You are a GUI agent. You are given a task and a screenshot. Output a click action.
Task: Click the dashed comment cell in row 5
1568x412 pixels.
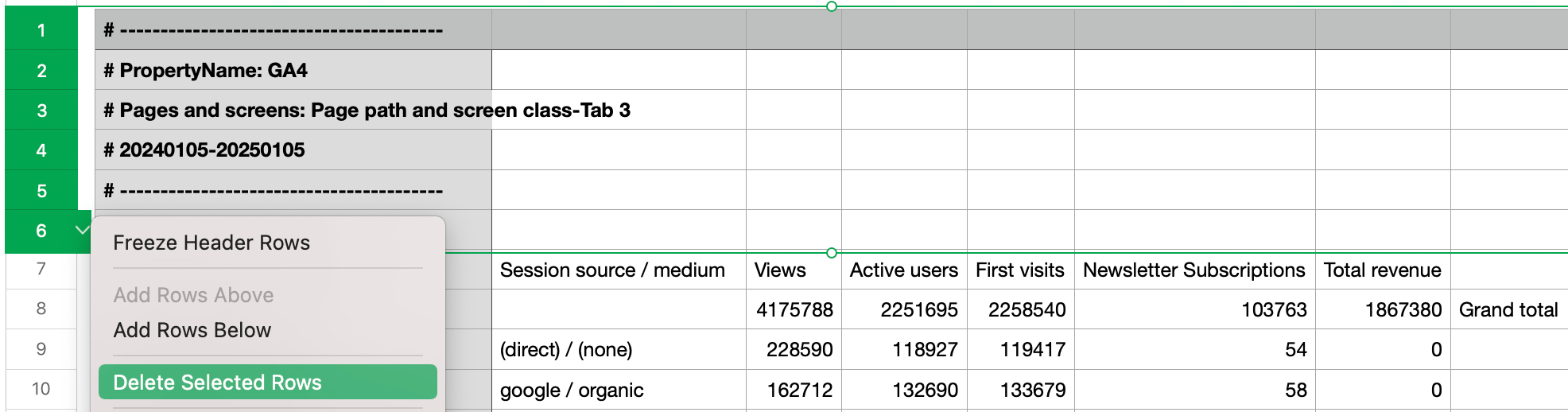click(x=293, y=190)
